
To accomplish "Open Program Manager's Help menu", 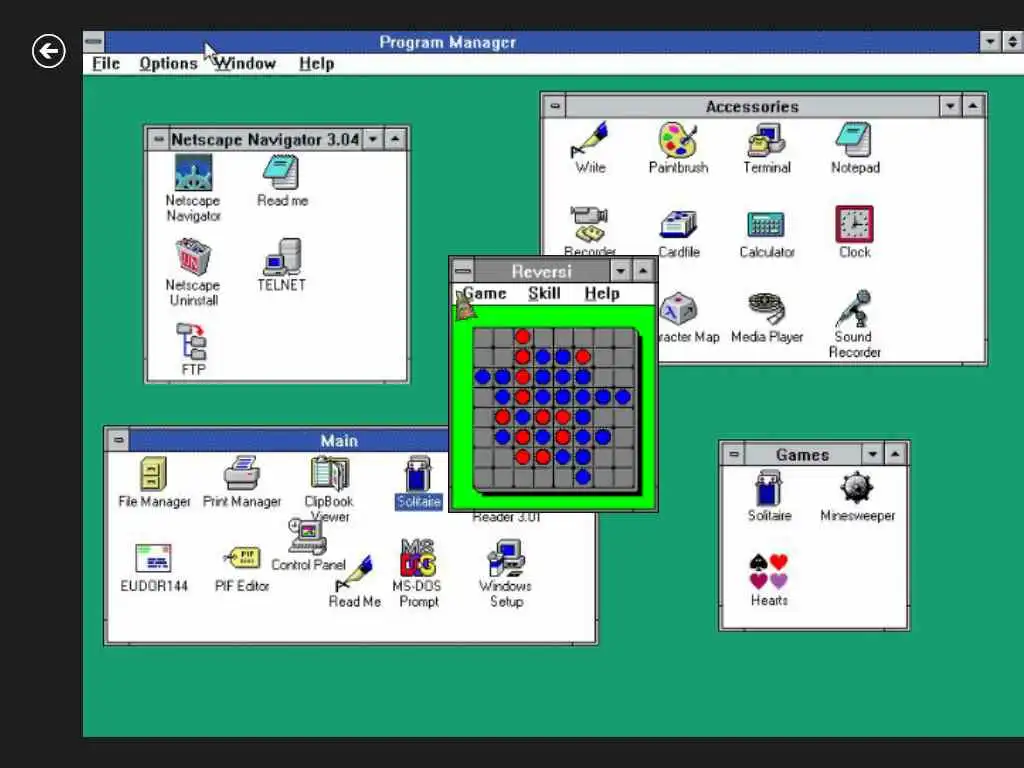I will coord(317,63).
